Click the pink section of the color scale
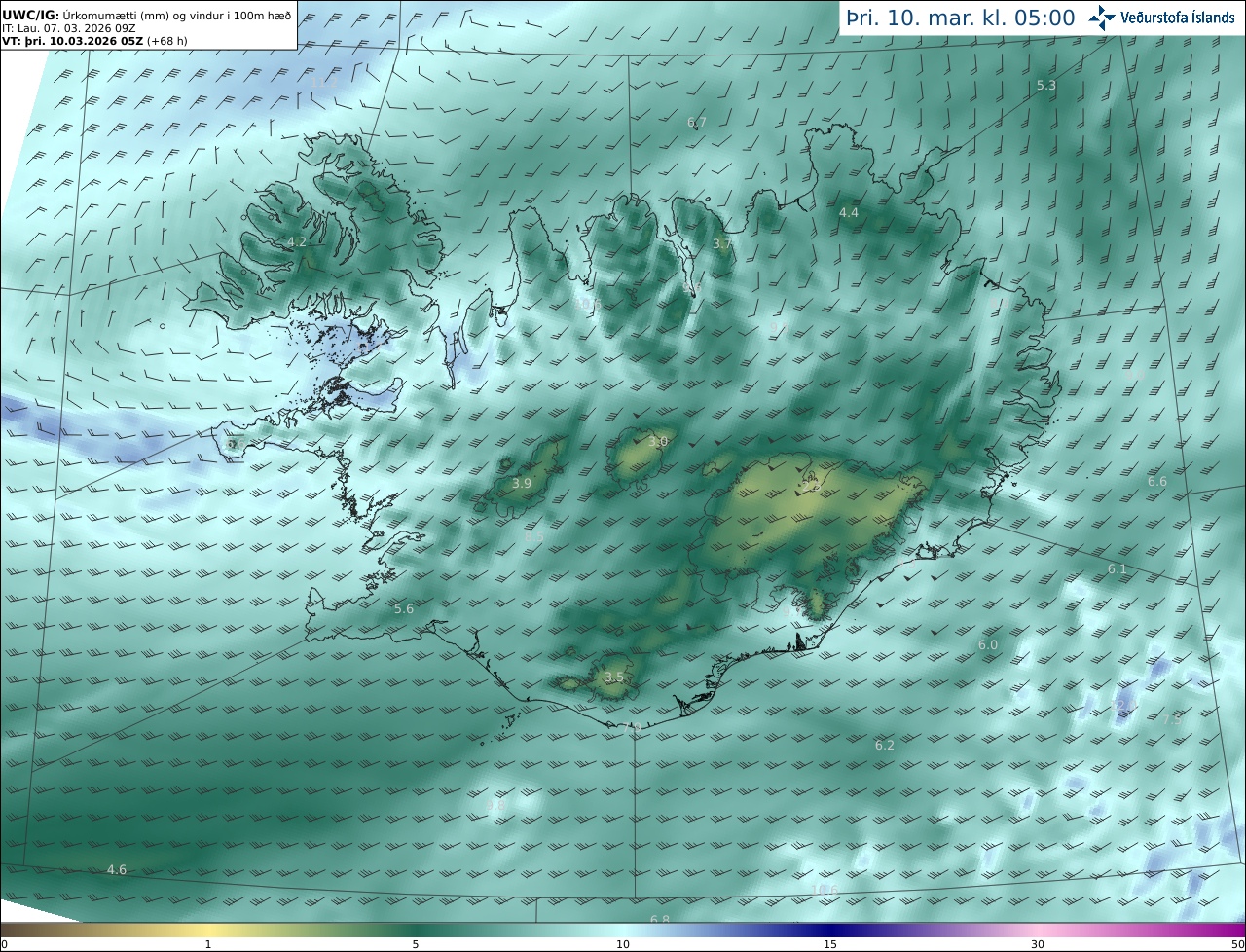 [1038, 930]
